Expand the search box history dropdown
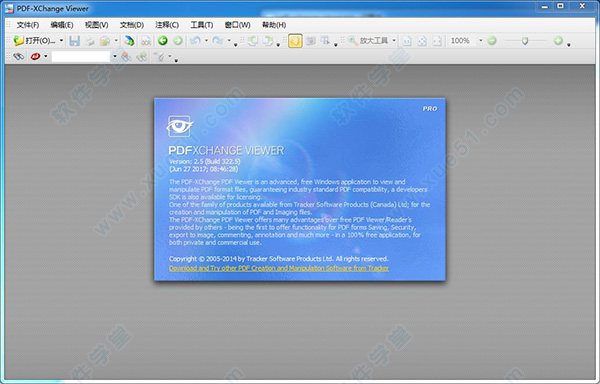Viewport: 600px width, 384px height. [114, 57]
